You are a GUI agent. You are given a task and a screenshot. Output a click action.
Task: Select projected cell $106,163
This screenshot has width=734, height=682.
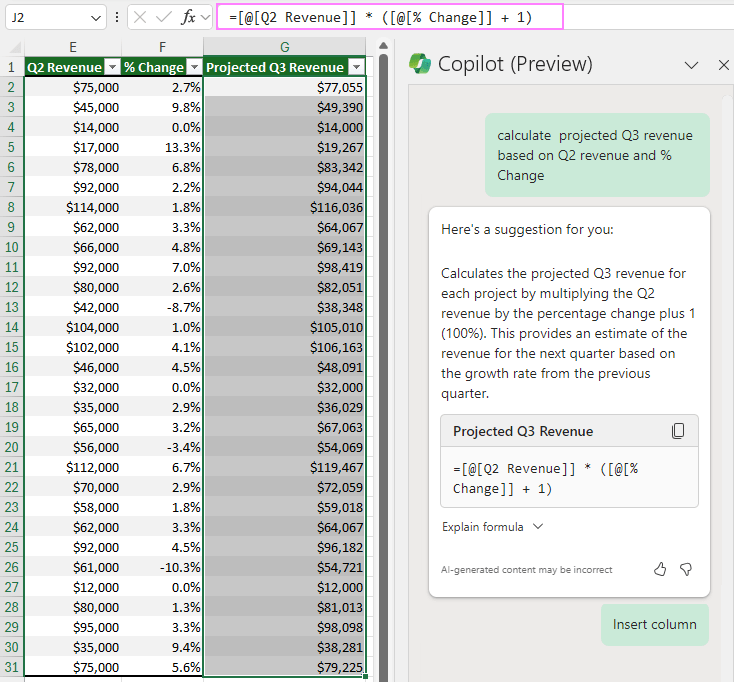(285, 347)
